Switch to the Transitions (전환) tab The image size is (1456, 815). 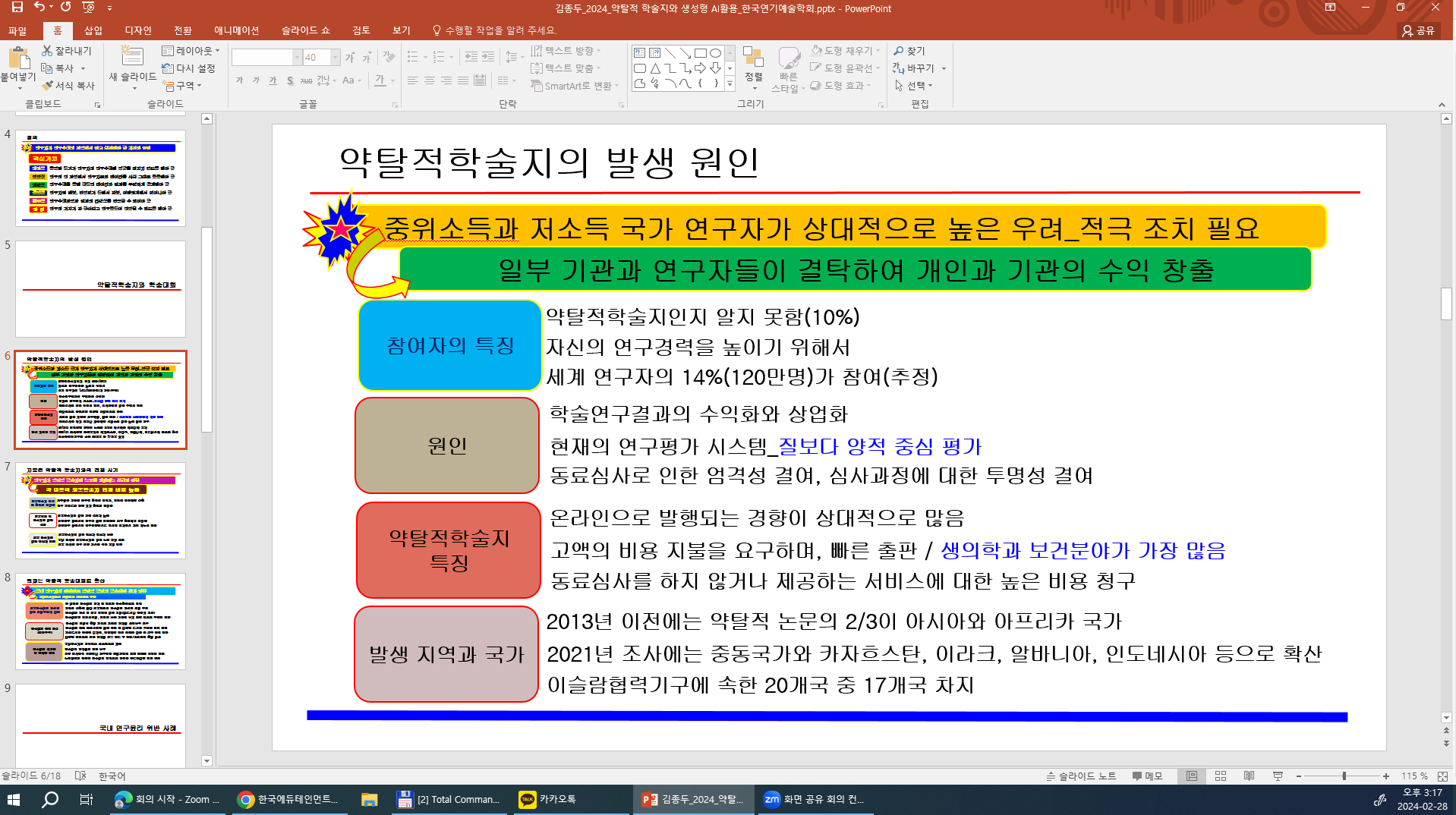[x=183, y=30]
